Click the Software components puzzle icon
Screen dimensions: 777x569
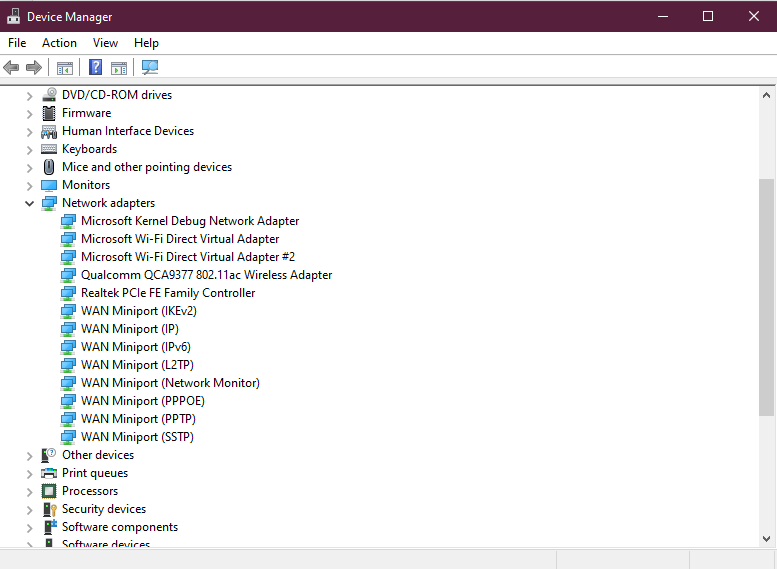(49, 527)
